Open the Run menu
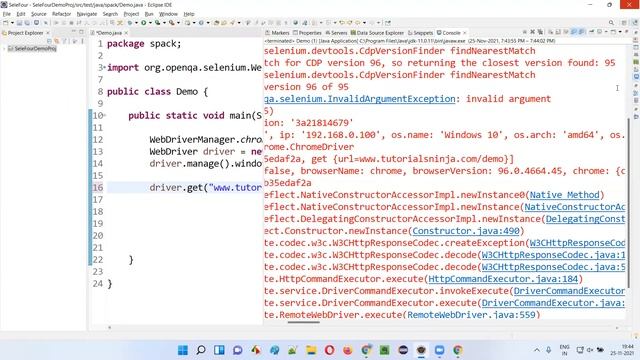Image resolution: width=640 pixels, height=360 pixels. coord(149,14)
